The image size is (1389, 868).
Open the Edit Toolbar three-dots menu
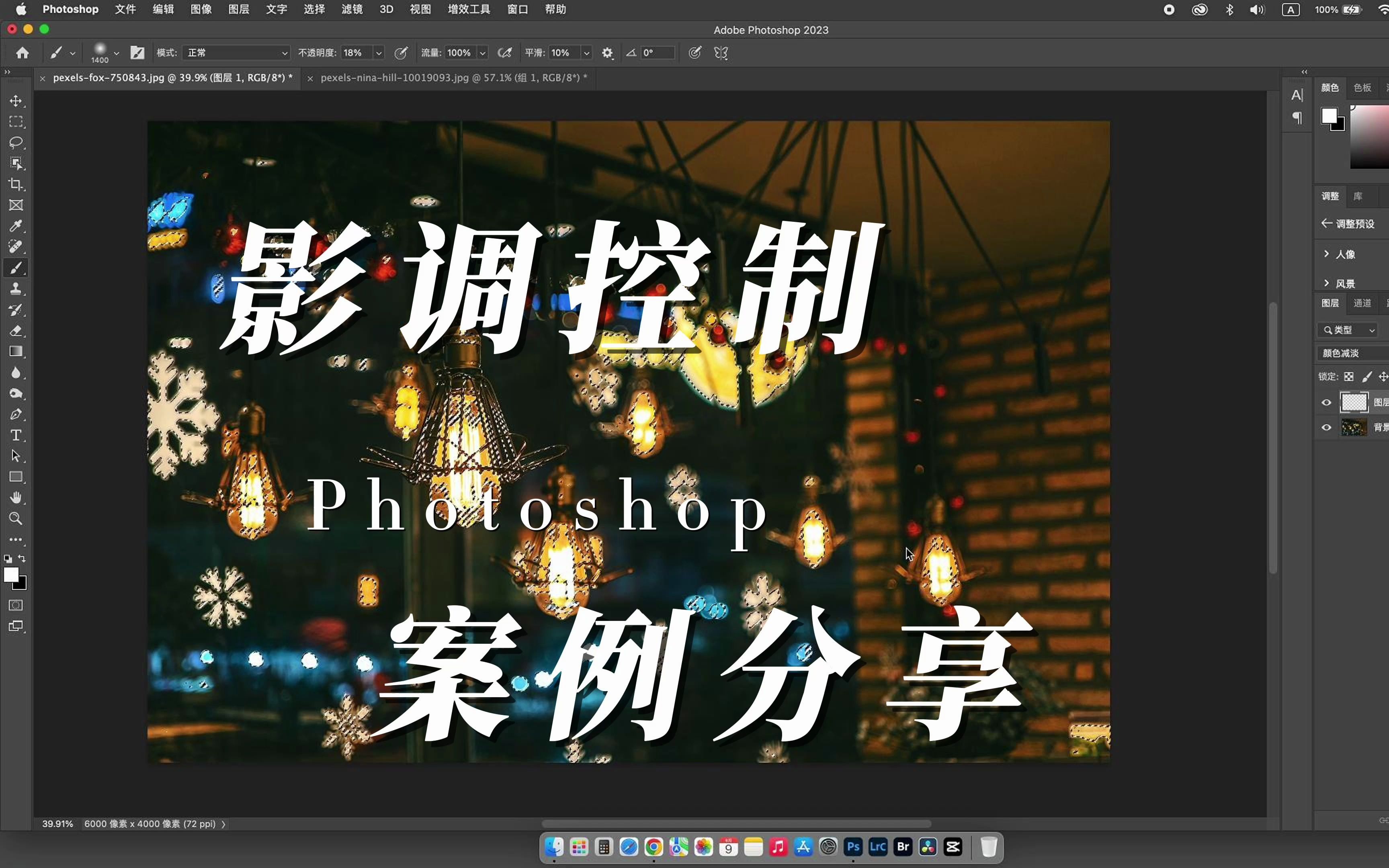[x=16, y=540]
